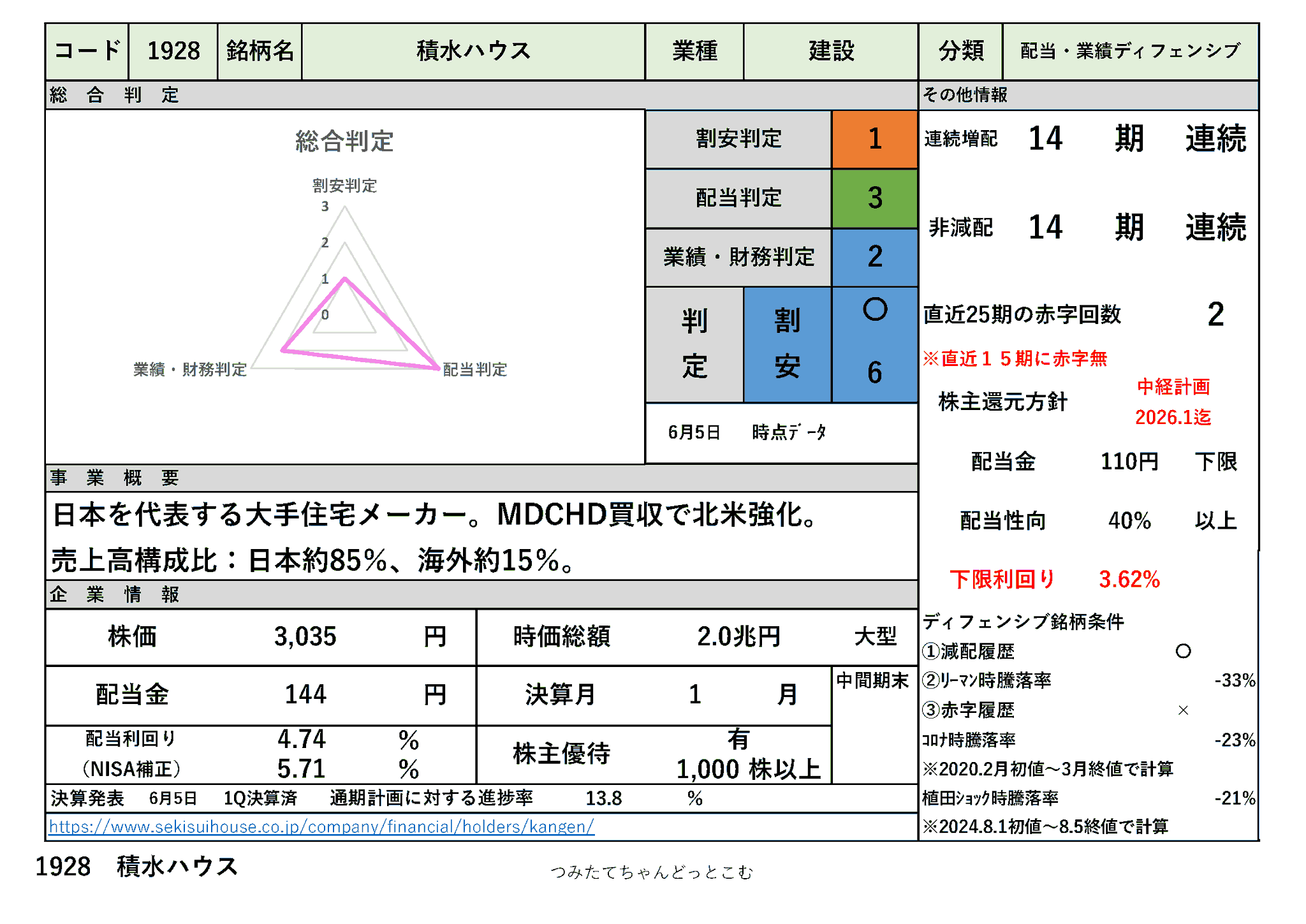Viewport: 1306px width, 924px height.
Task: Select the 144 dividend amount value
Action: (305, 694)
